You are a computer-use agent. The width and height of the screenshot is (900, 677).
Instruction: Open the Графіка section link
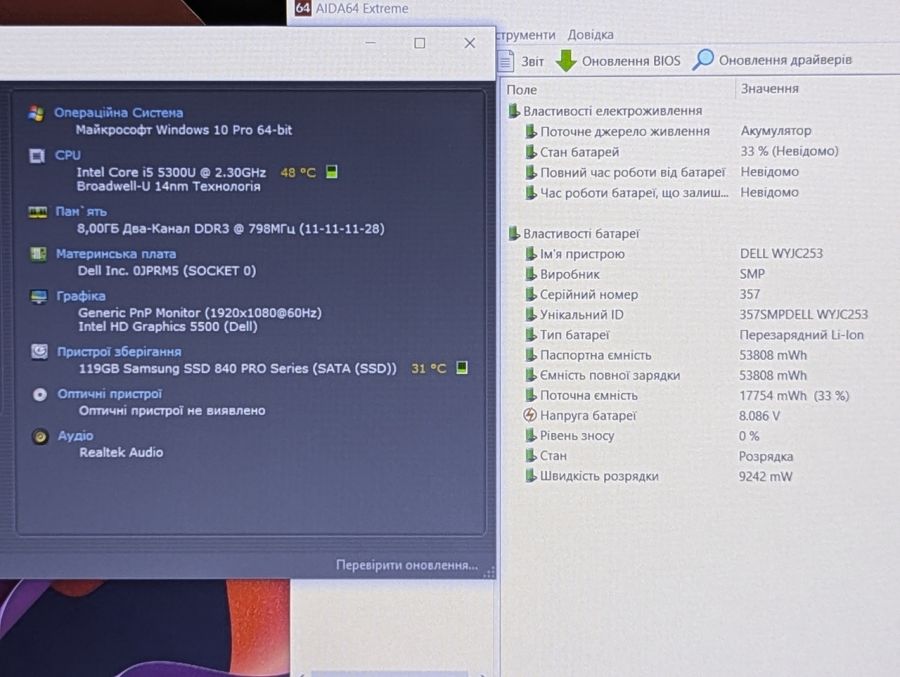81,296
